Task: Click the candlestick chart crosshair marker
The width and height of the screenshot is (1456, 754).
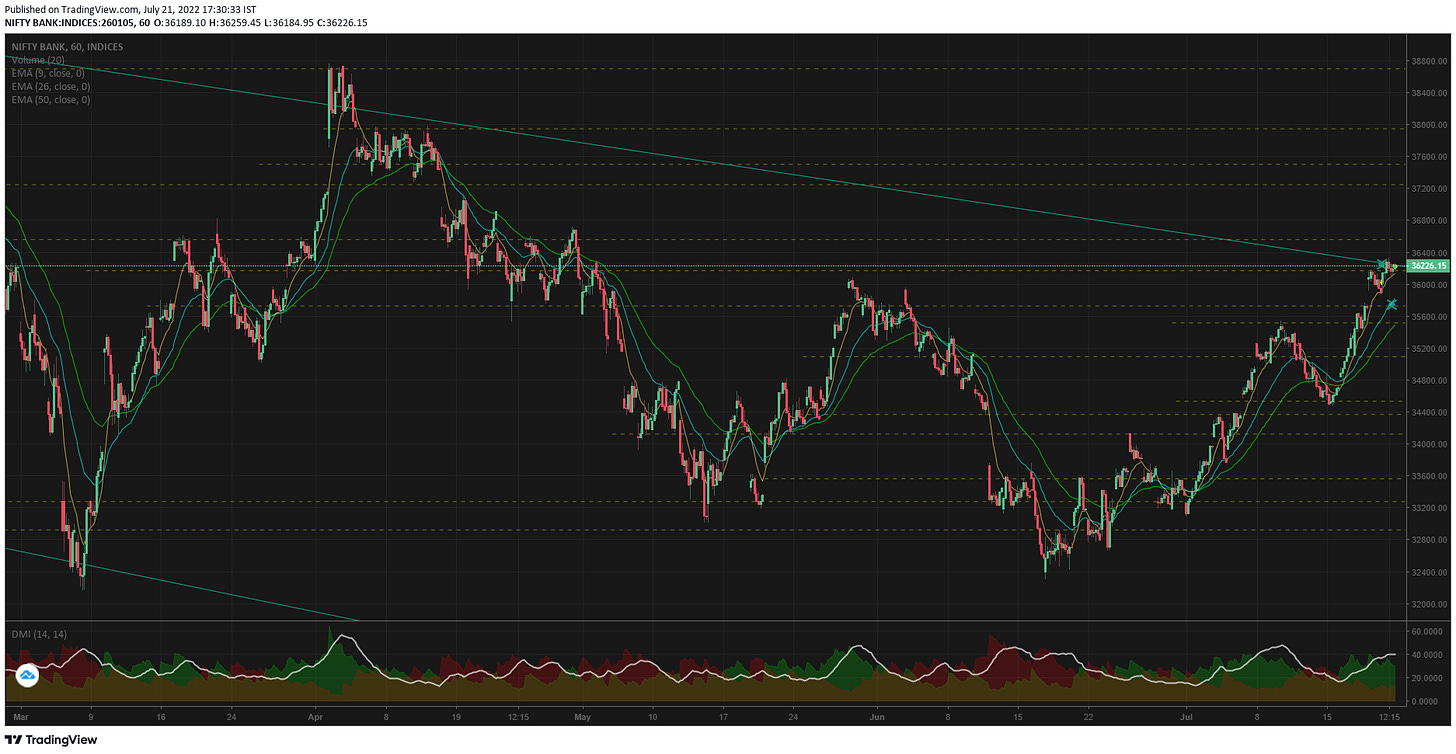Action: point(1383,266)
